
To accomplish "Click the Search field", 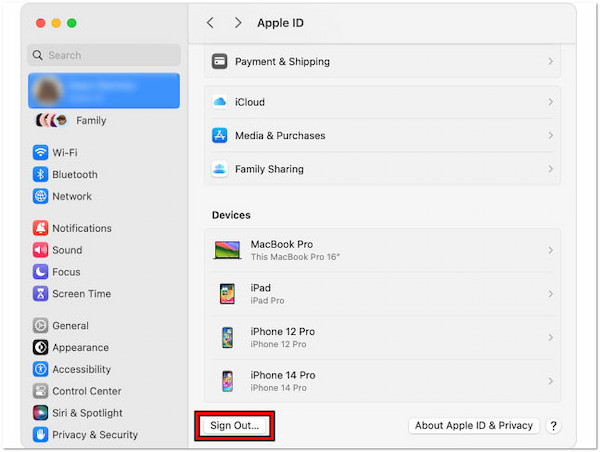I will pos(104,55).
